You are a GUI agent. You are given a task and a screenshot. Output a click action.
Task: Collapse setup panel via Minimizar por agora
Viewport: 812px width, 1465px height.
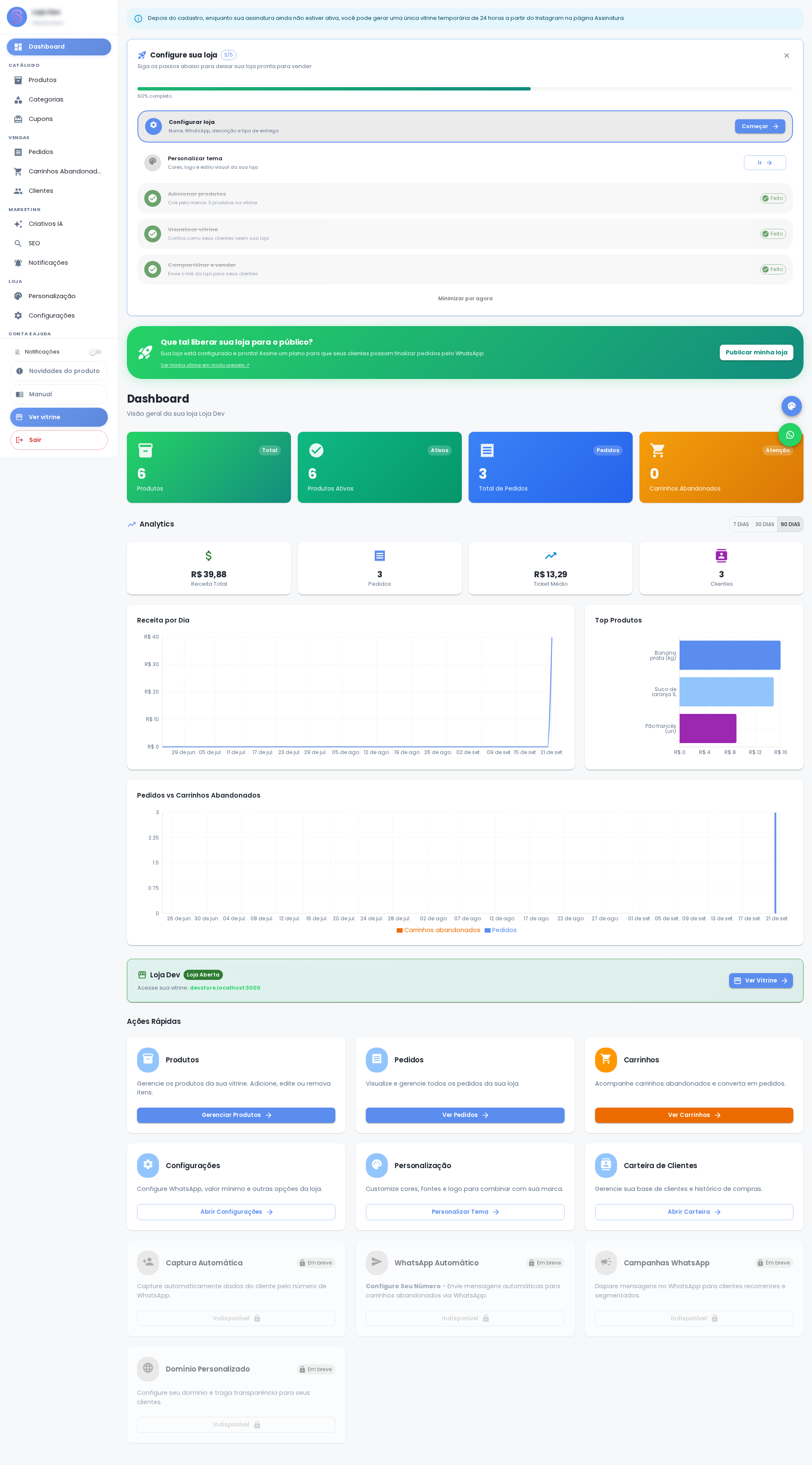tap(465, 299)
